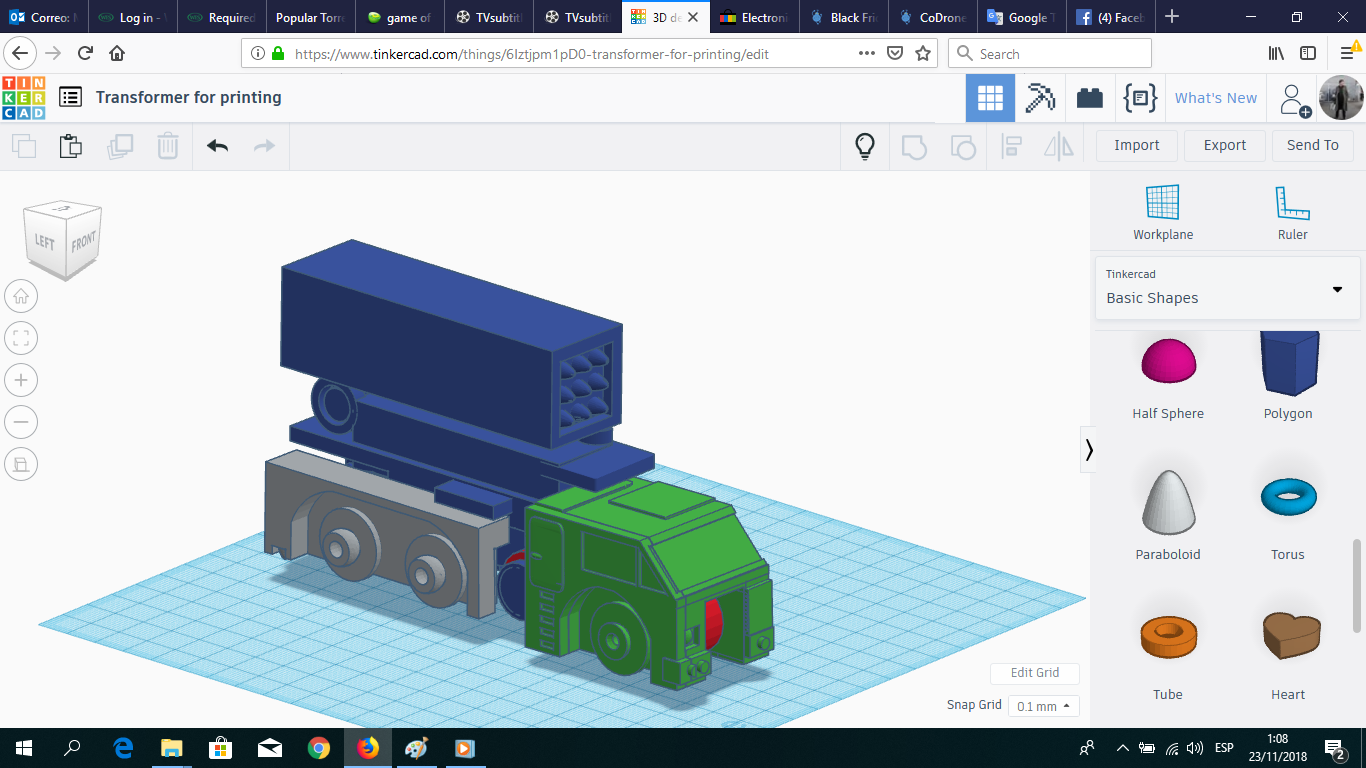Open the designs list icon beside the title

click(x=70, y=97)
